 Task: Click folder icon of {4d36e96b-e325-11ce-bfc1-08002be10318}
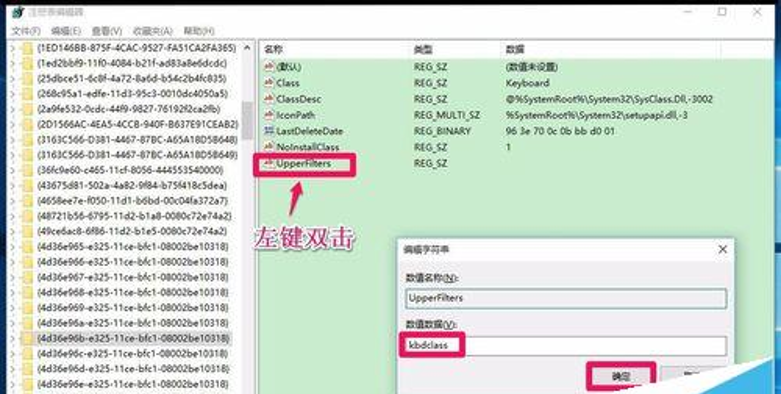click(x=27, y=338)
